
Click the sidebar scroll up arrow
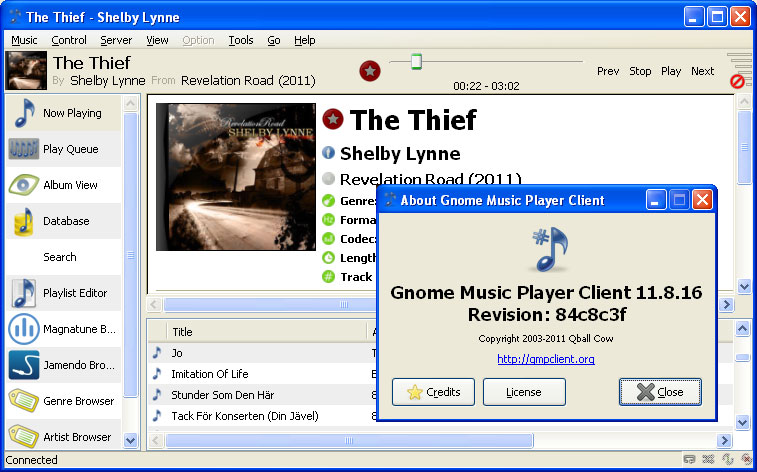[130, 103]
